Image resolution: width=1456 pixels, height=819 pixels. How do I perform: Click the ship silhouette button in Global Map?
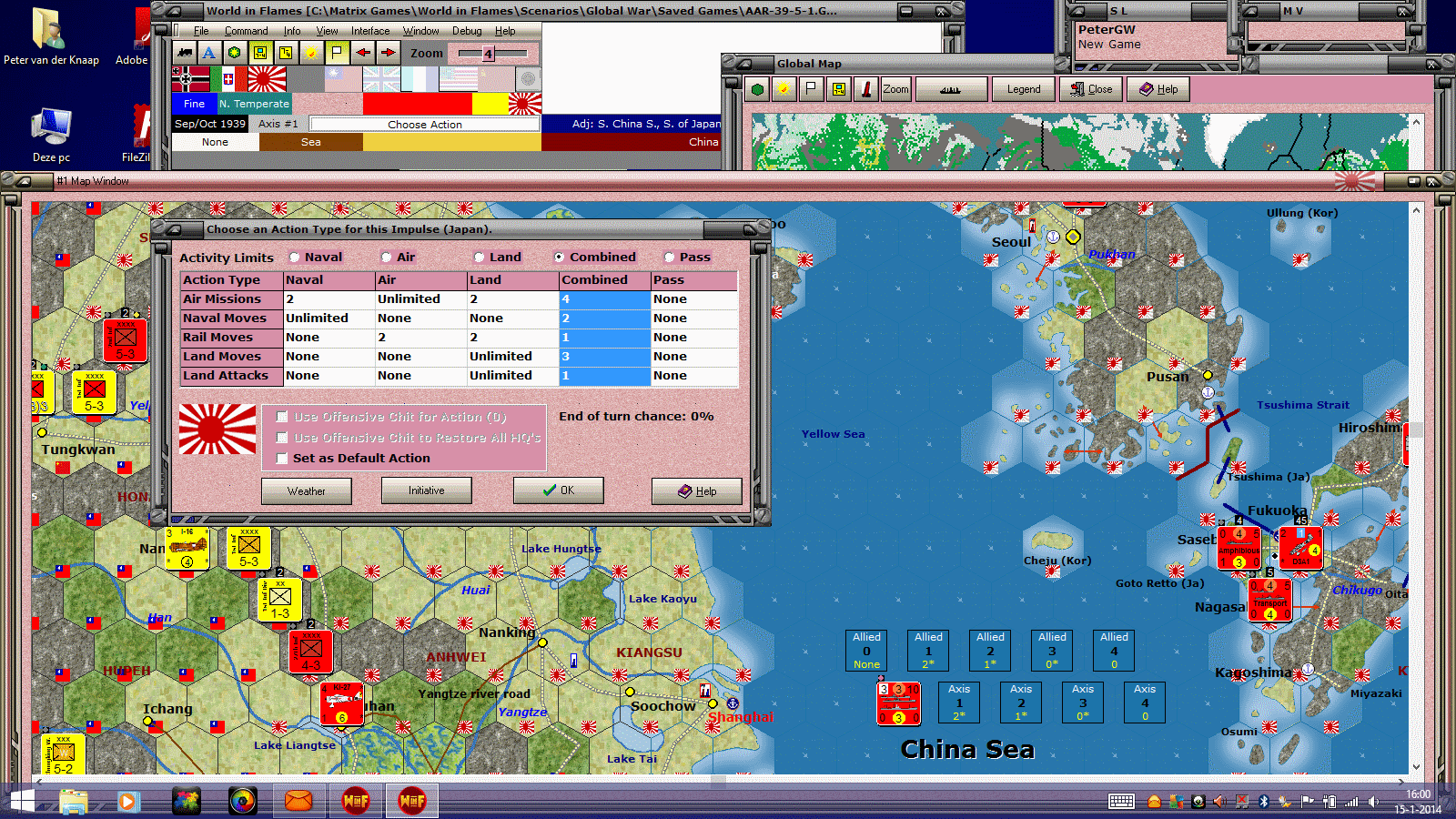(x=951, y=89)
